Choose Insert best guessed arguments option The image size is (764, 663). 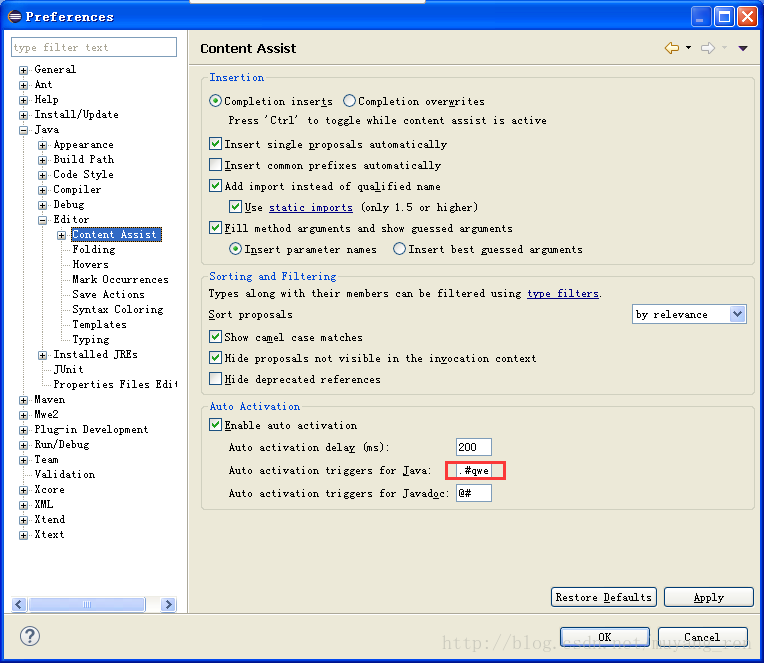click(x=399, y=249)
